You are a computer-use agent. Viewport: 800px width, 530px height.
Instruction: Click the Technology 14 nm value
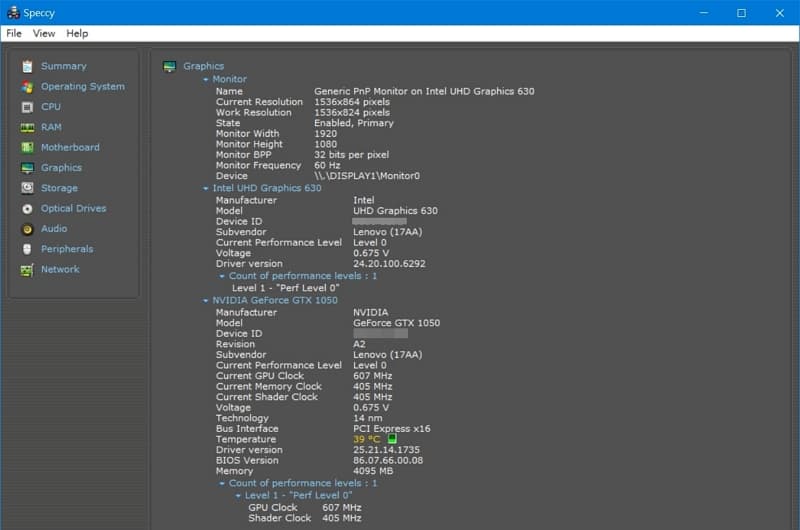tap(367, 418)
